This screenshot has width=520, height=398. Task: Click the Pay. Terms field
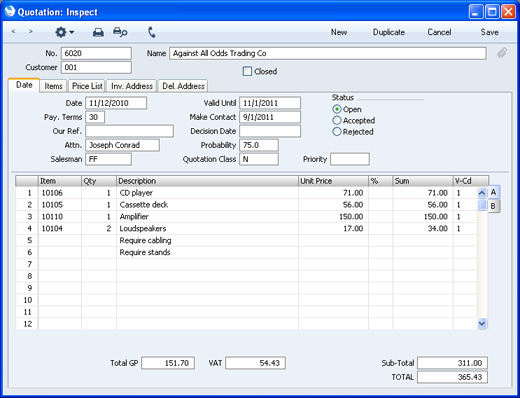click(x=95, y=117)
